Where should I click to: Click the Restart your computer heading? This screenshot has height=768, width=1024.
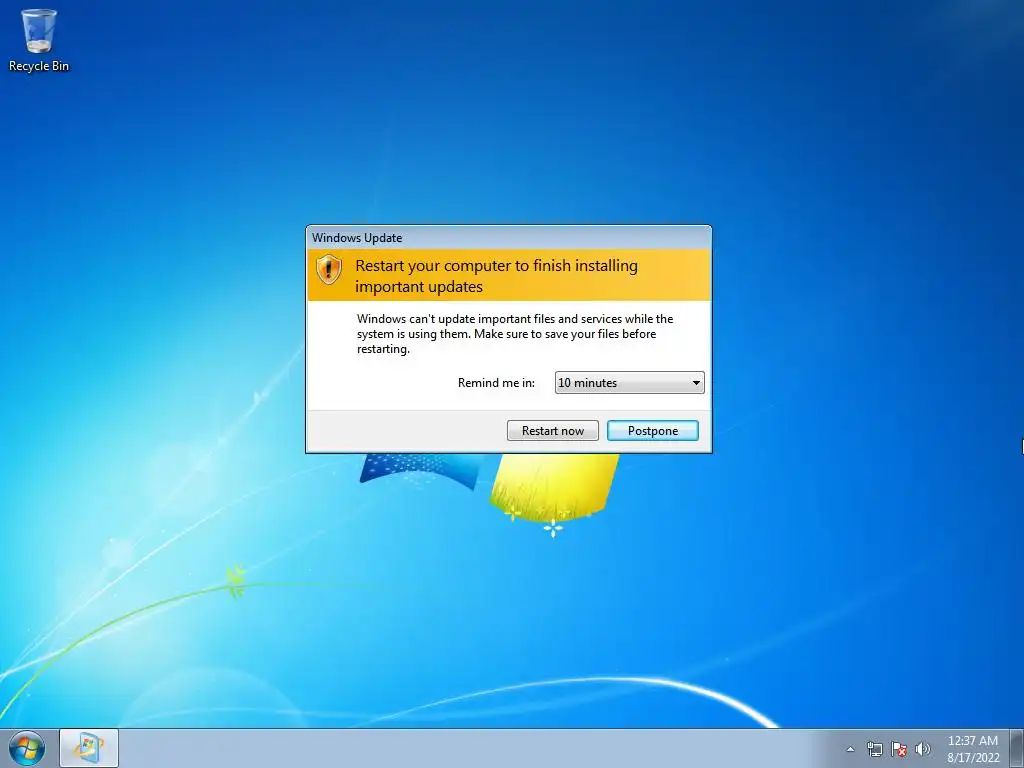pos(496,276)
